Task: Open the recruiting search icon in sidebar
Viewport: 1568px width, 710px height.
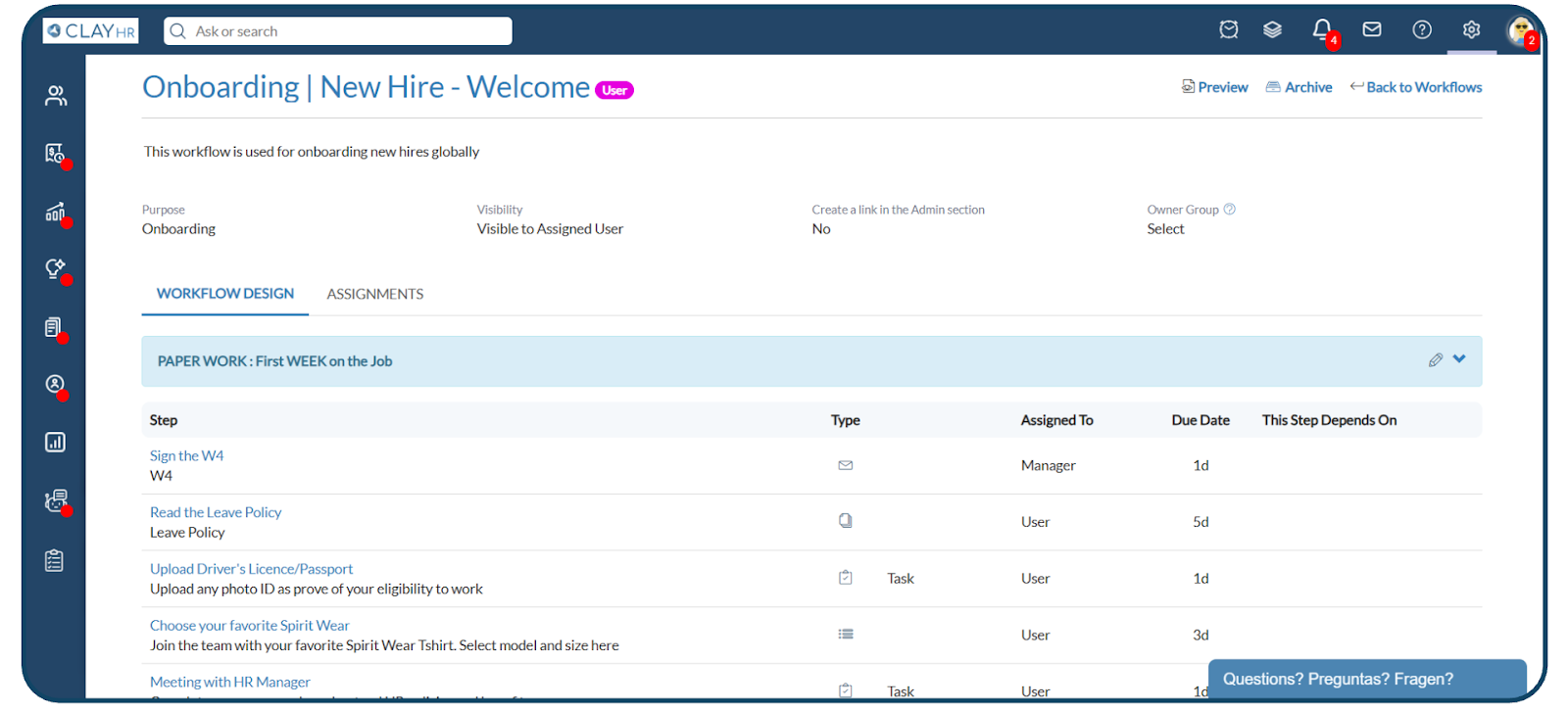Action: click(x=56, y=154)
